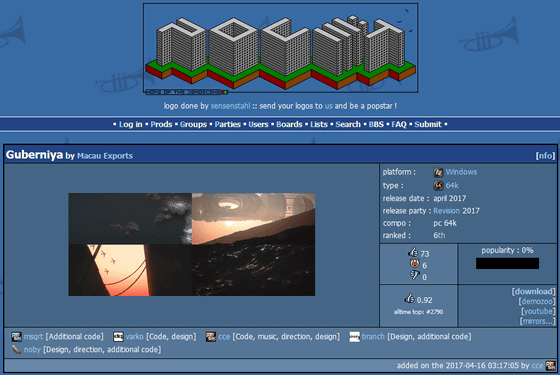Click the Guberniya screenshot image

pyautogui.click(x=192, y=244)
